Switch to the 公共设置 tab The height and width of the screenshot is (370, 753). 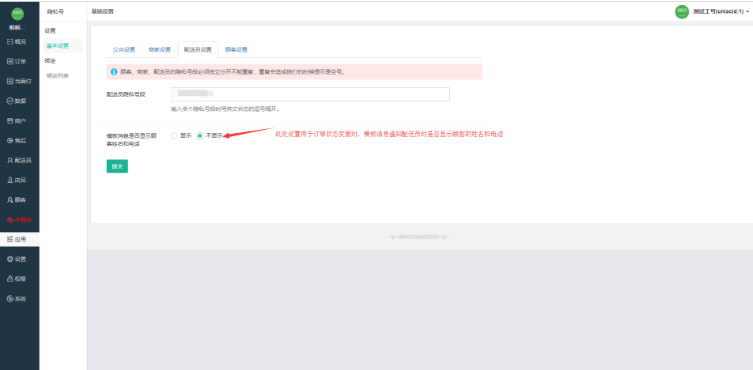124,49
